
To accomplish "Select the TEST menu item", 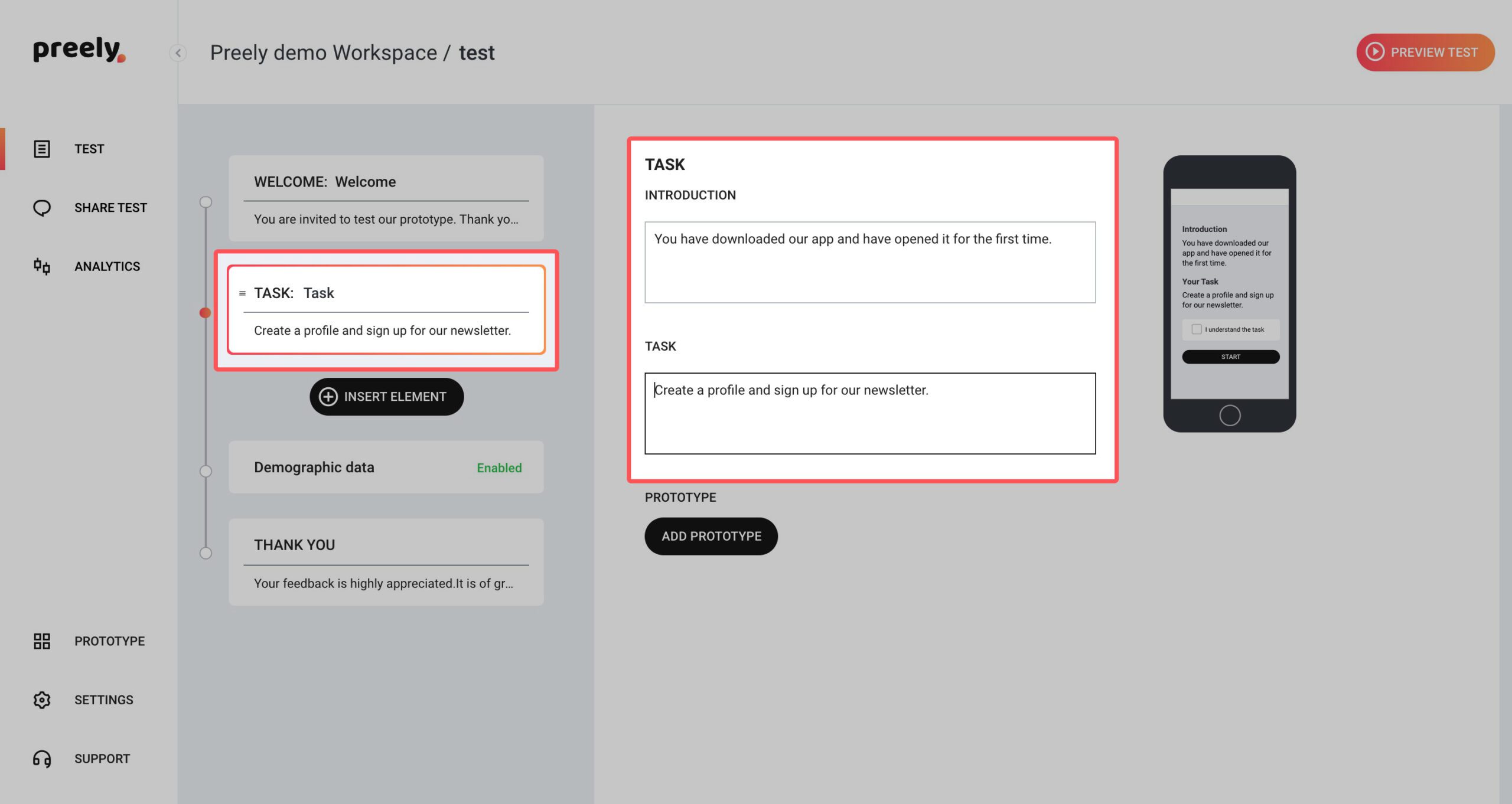I will click(89, 148).
